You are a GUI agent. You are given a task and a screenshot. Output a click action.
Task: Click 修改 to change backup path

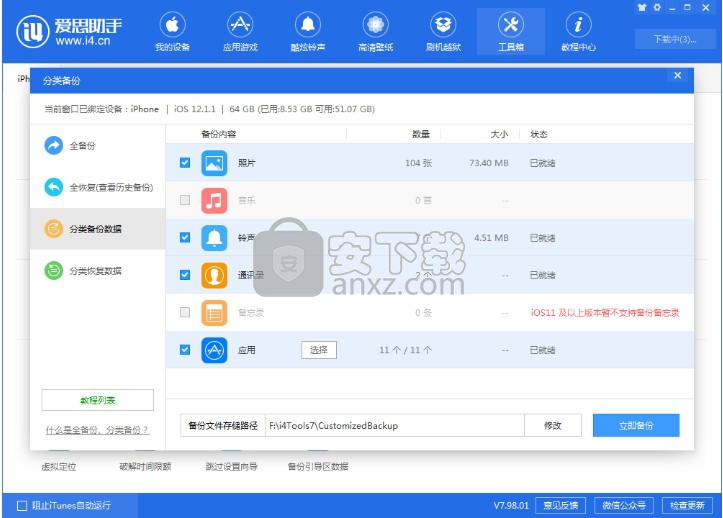553,425
